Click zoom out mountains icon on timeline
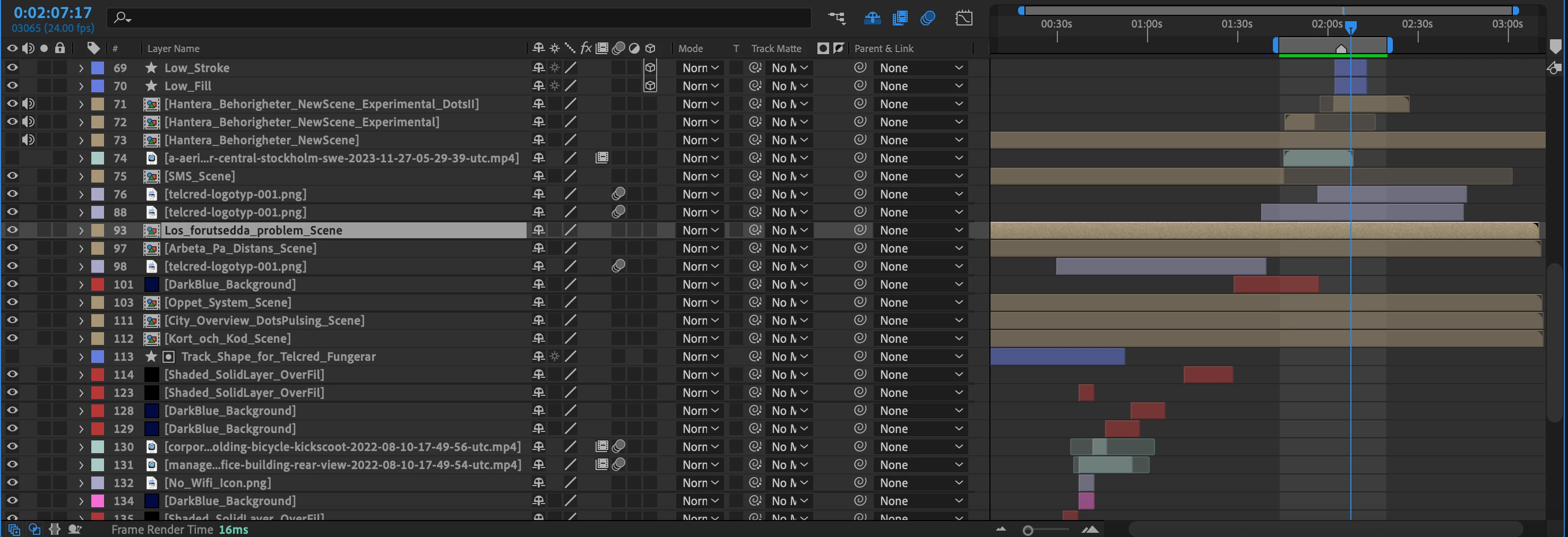 pos(1001,529)
